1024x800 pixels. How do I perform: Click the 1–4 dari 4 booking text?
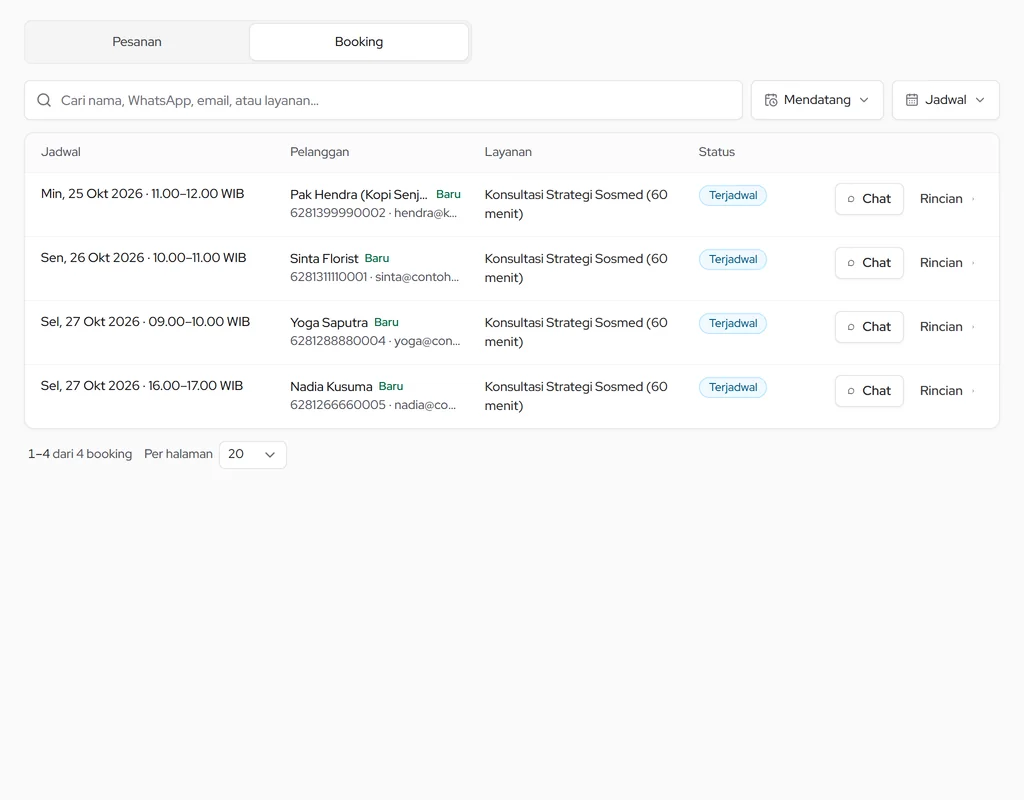(x=80, y=454)
